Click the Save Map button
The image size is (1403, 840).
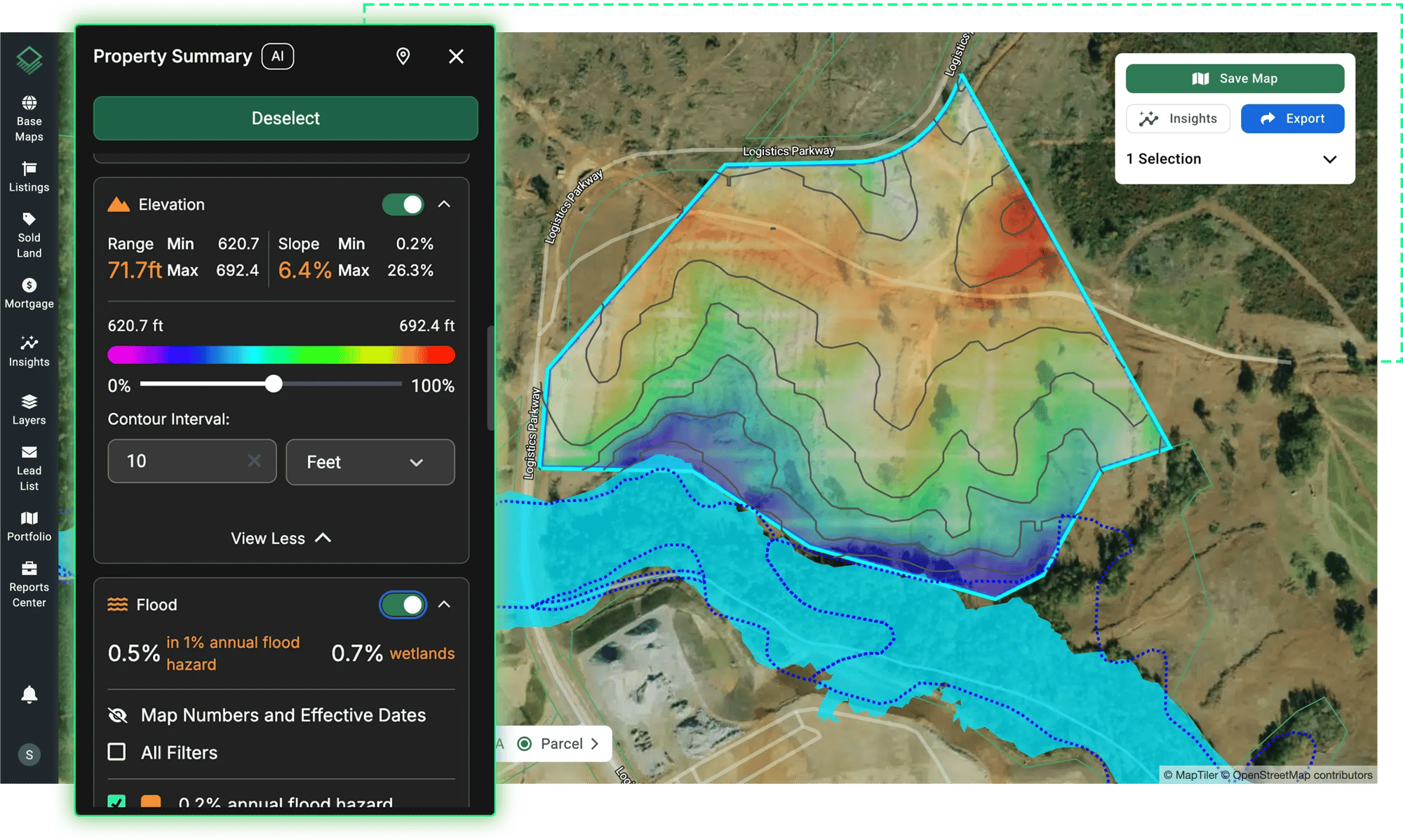point(1235,79)
